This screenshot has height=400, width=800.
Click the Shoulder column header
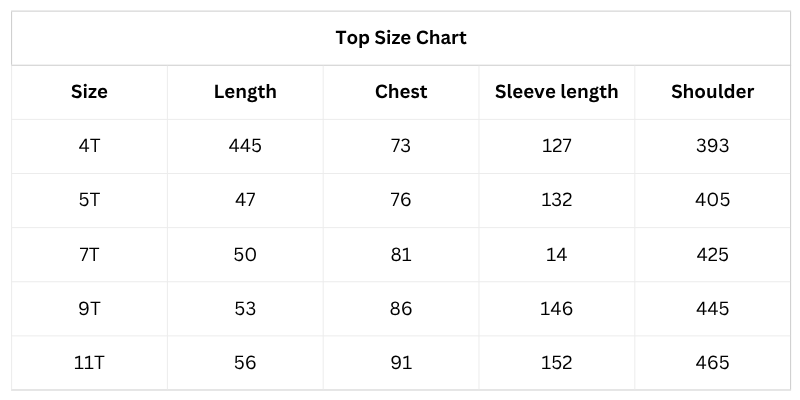click(x=712, y=92)
